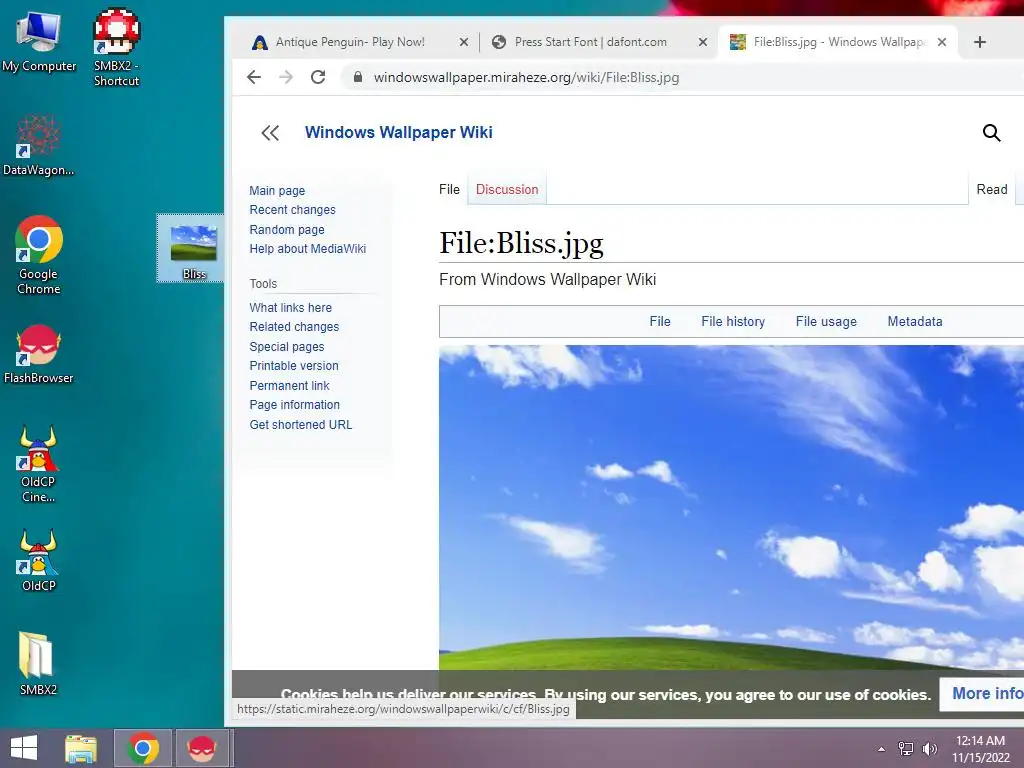The width and height of the screenshot is (1024, 768).
Task: Close File:Bliss.jpg browser tab
Action: coord(942,42)
